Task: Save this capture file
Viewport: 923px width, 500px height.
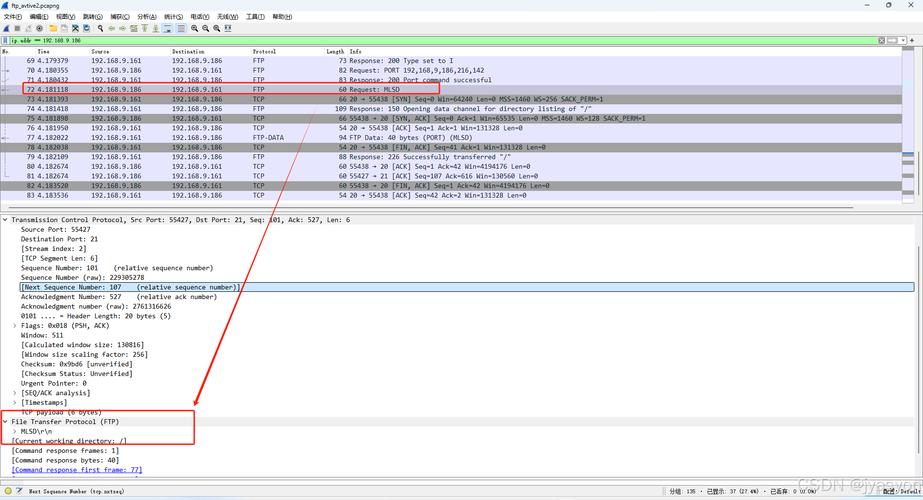Action: pyautogui.click(x=64, y=28)
